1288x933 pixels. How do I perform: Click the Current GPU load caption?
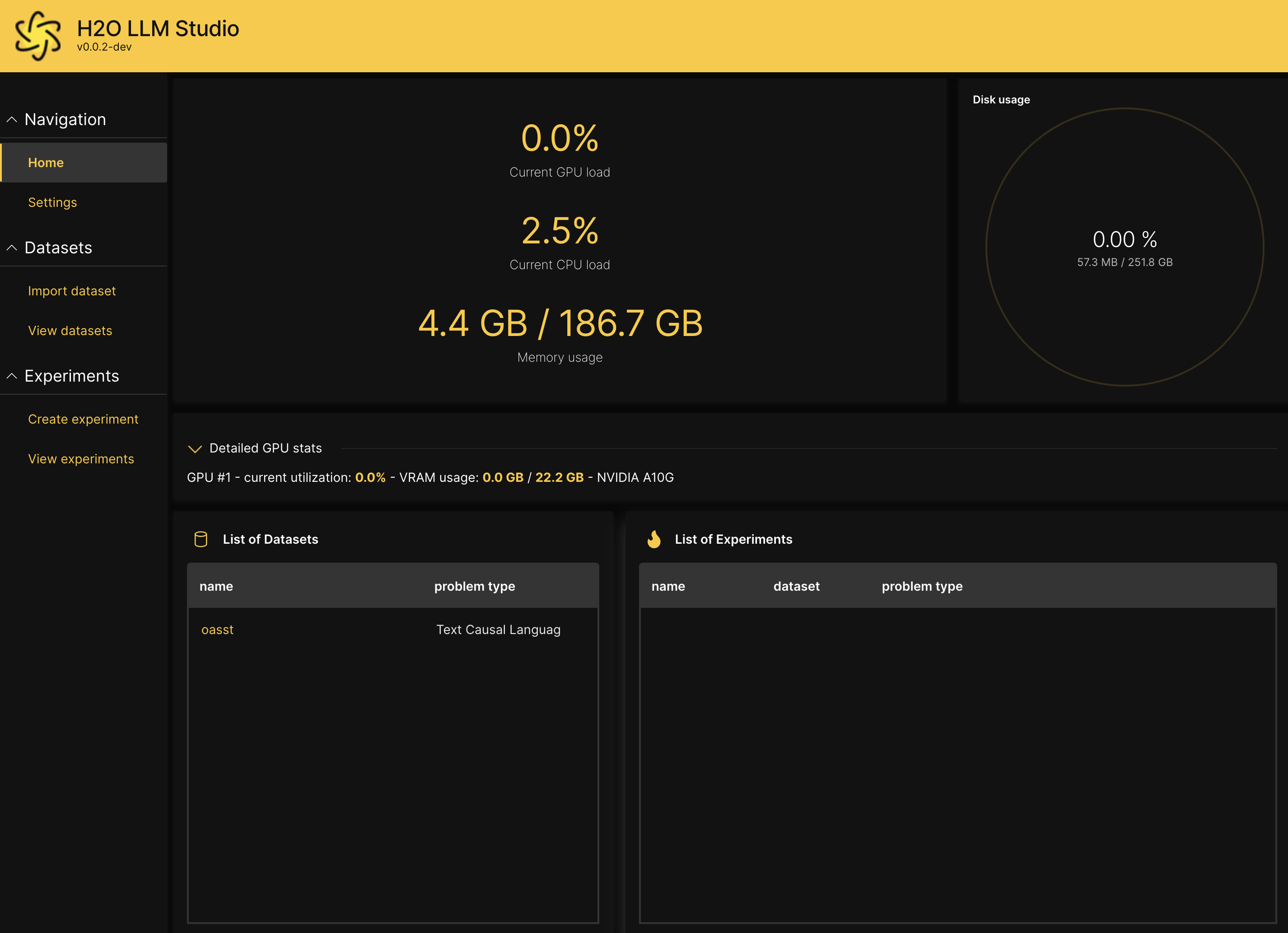click(560, 172)
